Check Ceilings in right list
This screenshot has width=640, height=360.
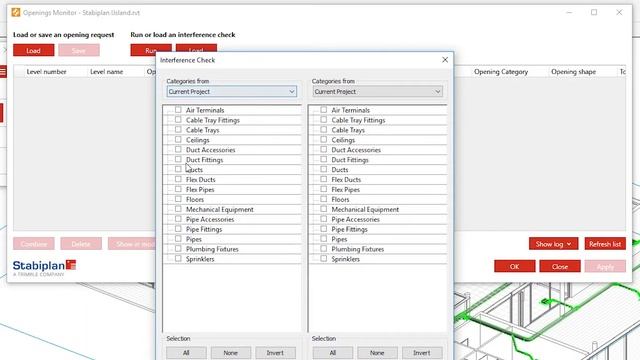click(324, 140)
